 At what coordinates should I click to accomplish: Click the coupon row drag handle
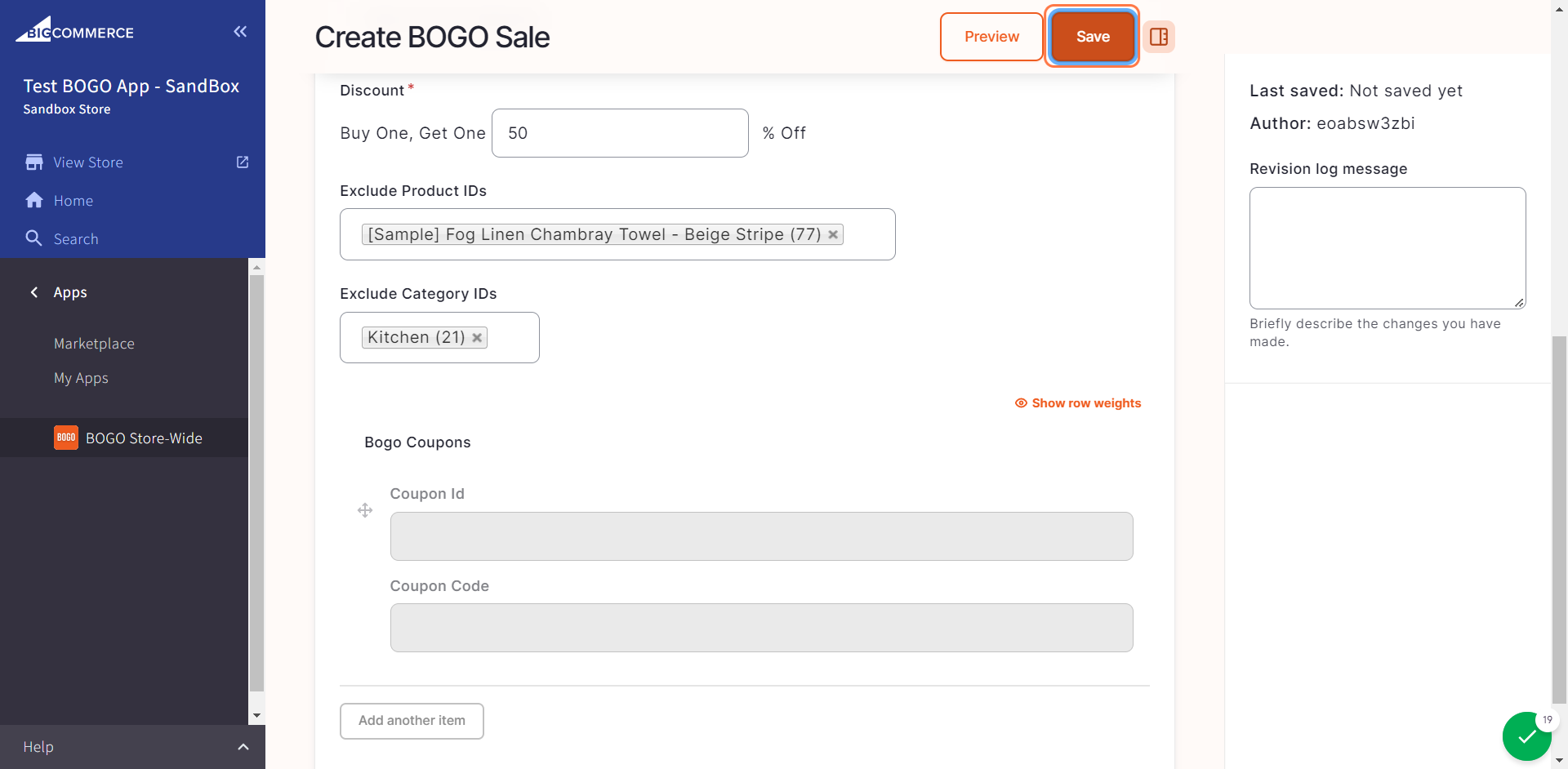coord(365,510)
